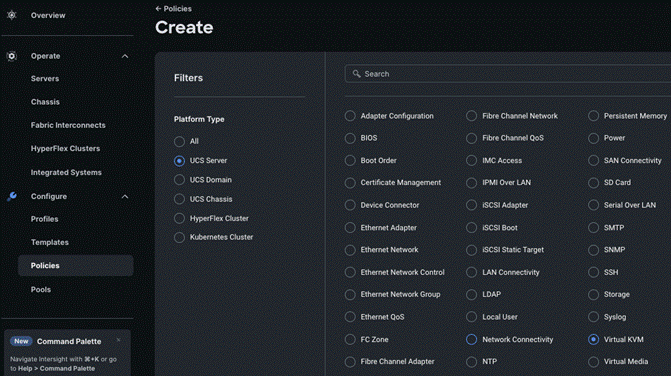Choose LDAP policy
671x376 pixels.
pyautogui.click(x=472, y=294)
